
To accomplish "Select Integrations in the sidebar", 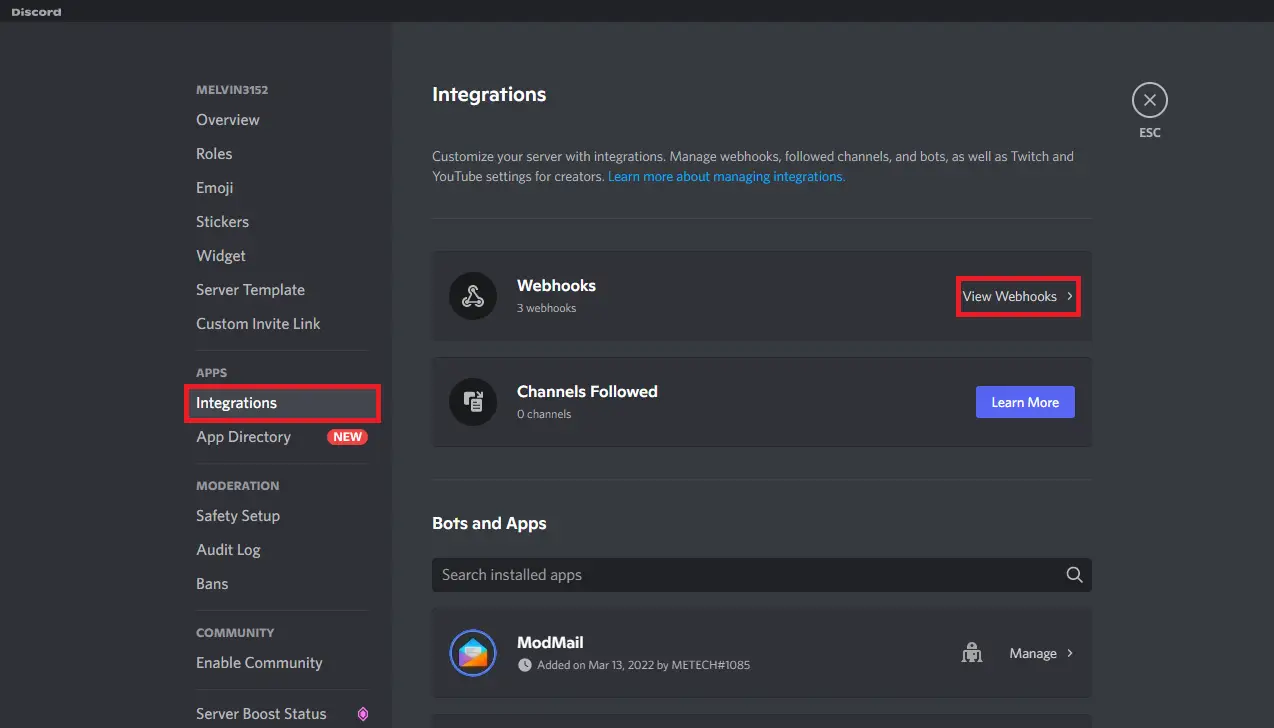I will [282, 403].
